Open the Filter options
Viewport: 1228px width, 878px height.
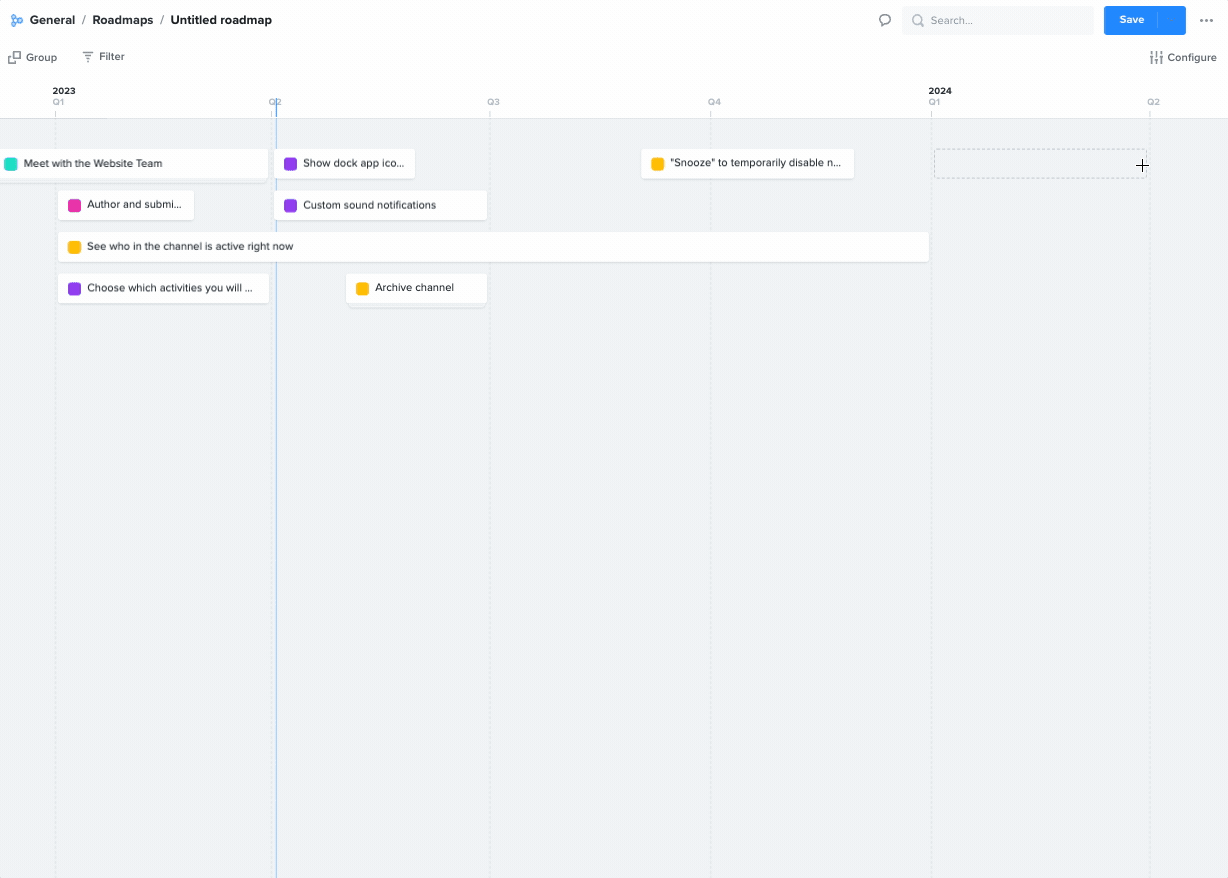coord(103,57)
